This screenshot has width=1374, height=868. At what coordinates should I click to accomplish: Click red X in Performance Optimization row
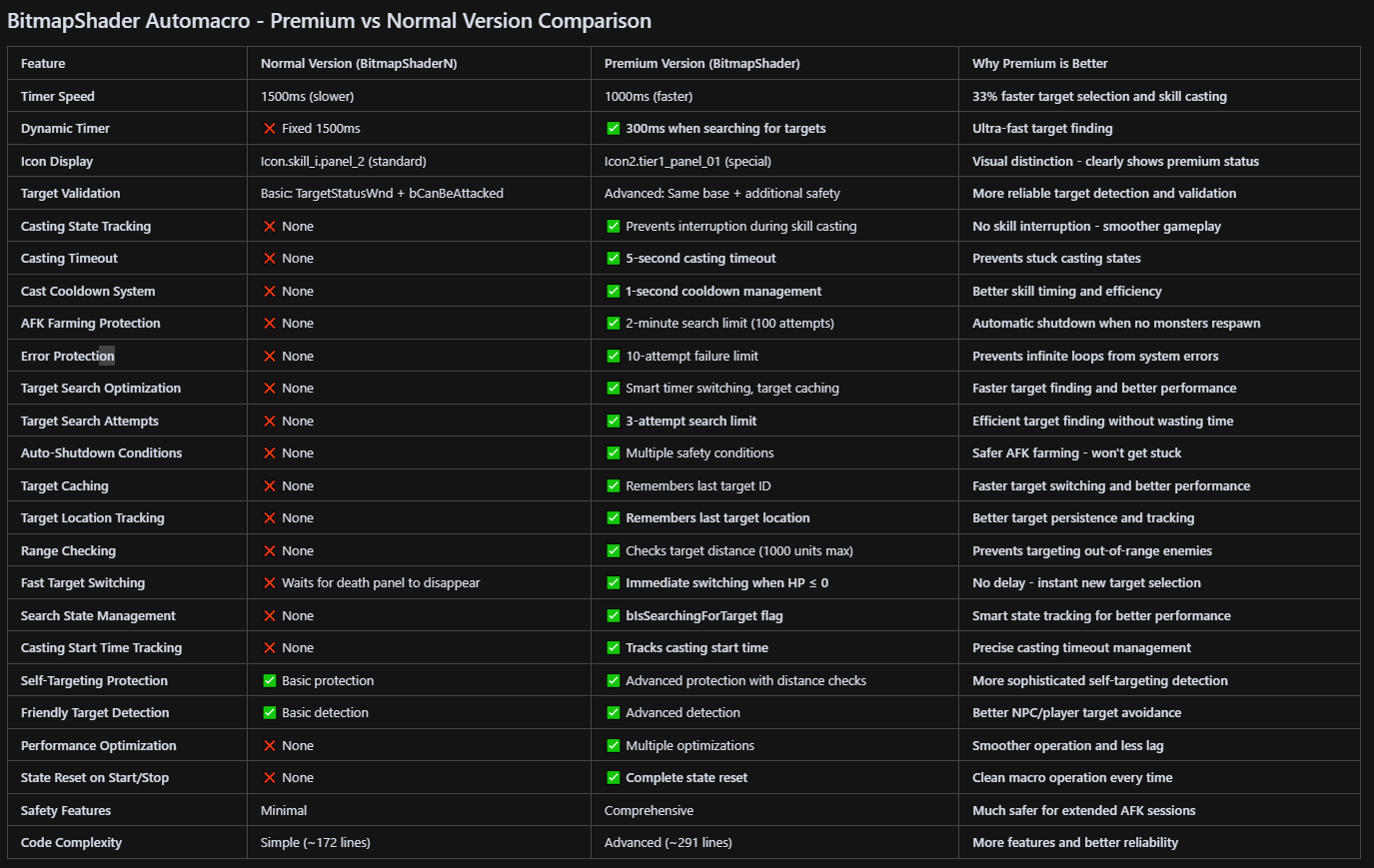pos(270,746)
